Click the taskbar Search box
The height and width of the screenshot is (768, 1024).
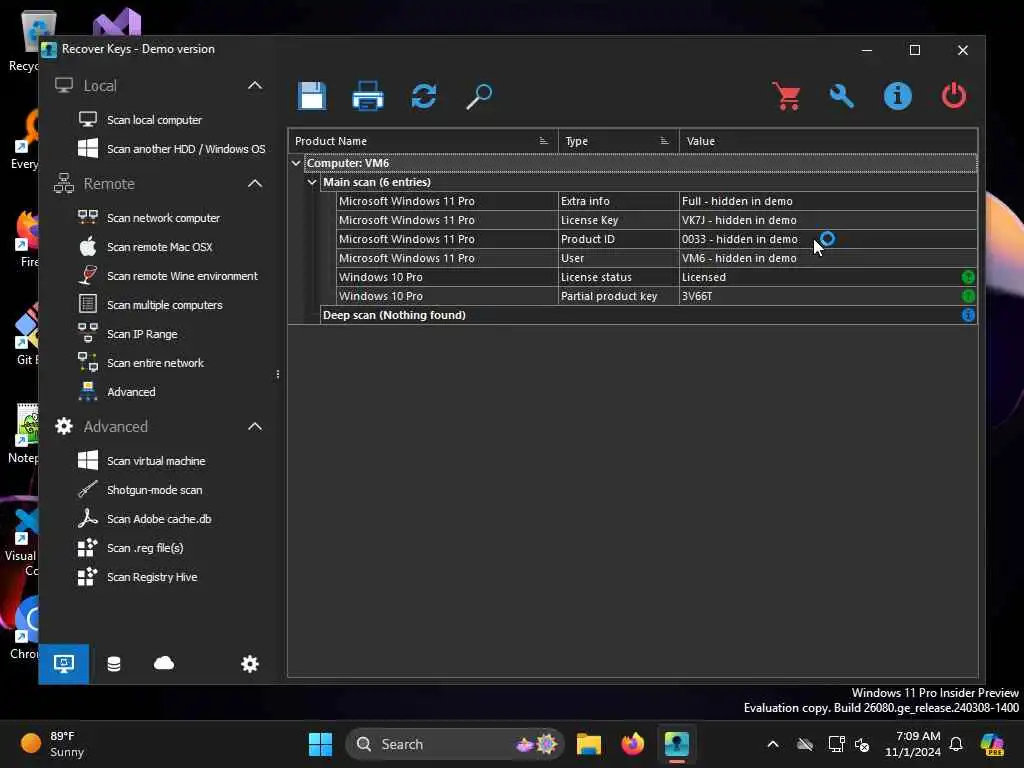point(455,744)
